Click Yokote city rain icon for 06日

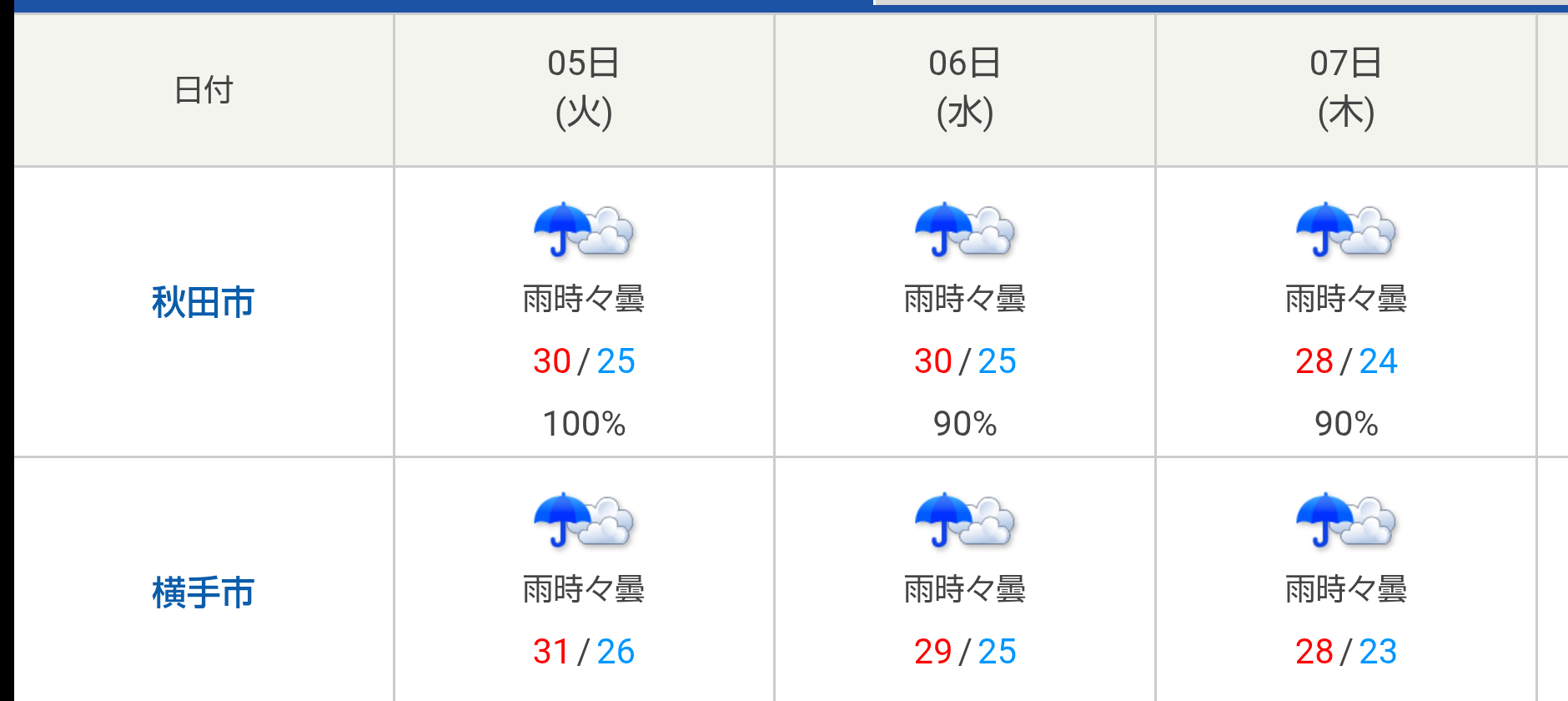click(965, 519)
